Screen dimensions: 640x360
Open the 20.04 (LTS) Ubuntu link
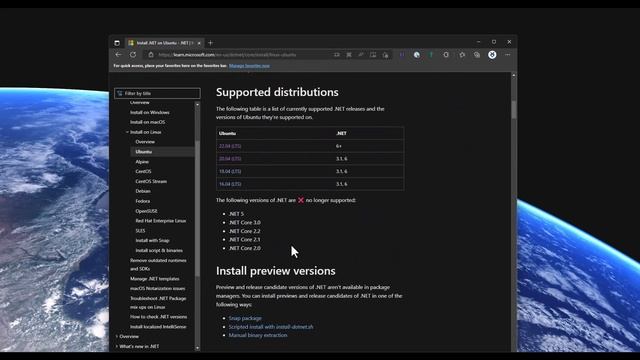click(230, 159)
